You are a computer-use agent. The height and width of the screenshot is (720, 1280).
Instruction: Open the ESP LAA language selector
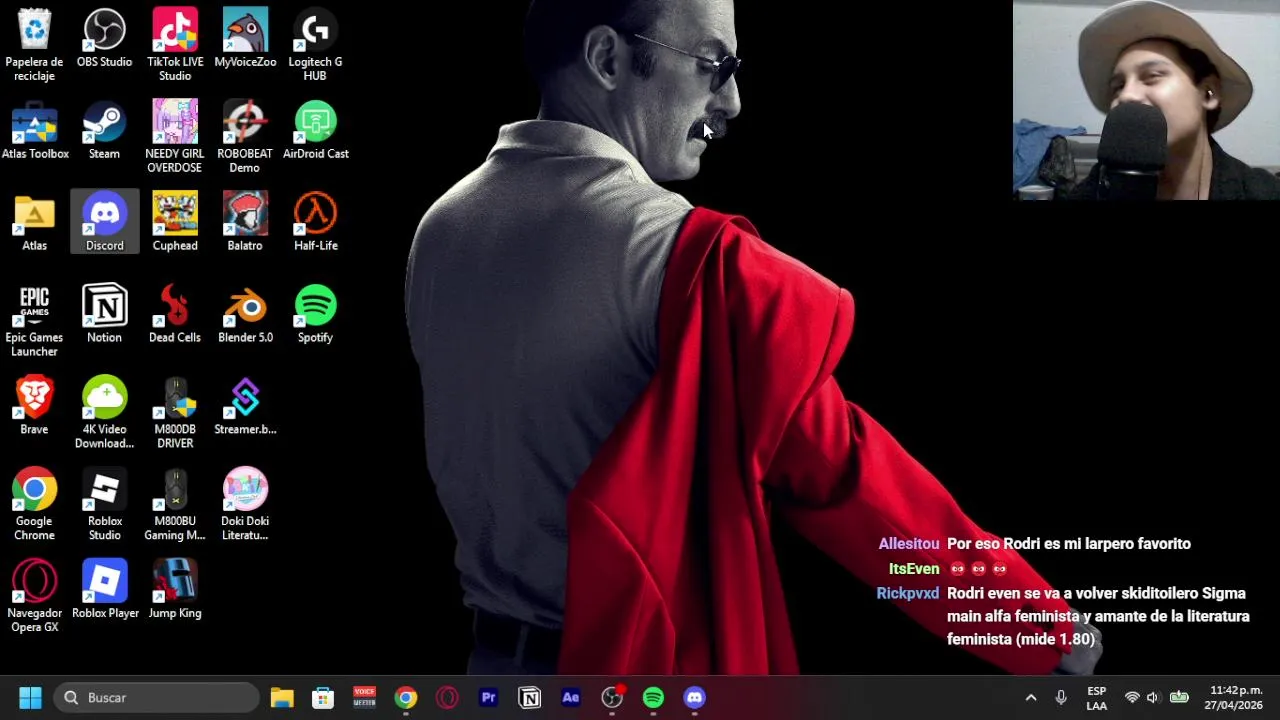(x=1096, y=698)
